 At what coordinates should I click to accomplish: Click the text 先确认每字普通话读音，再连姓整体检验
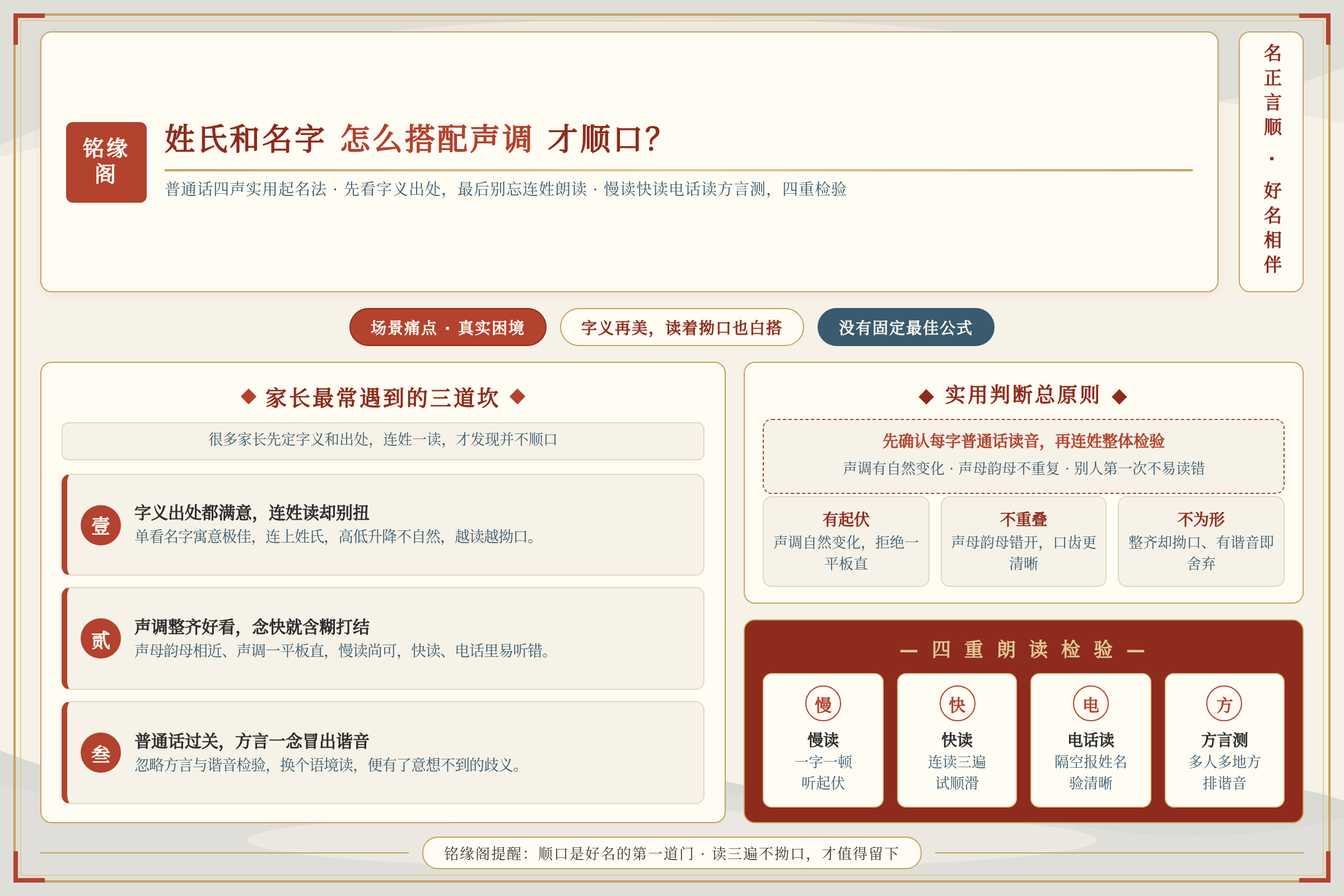click(1024, 441)
